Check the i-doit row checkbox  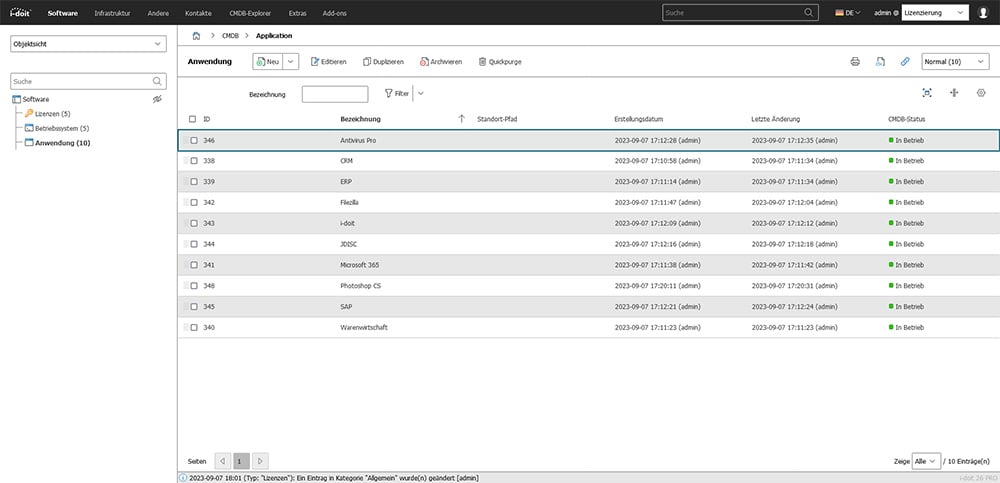click(x=194, y=223)
